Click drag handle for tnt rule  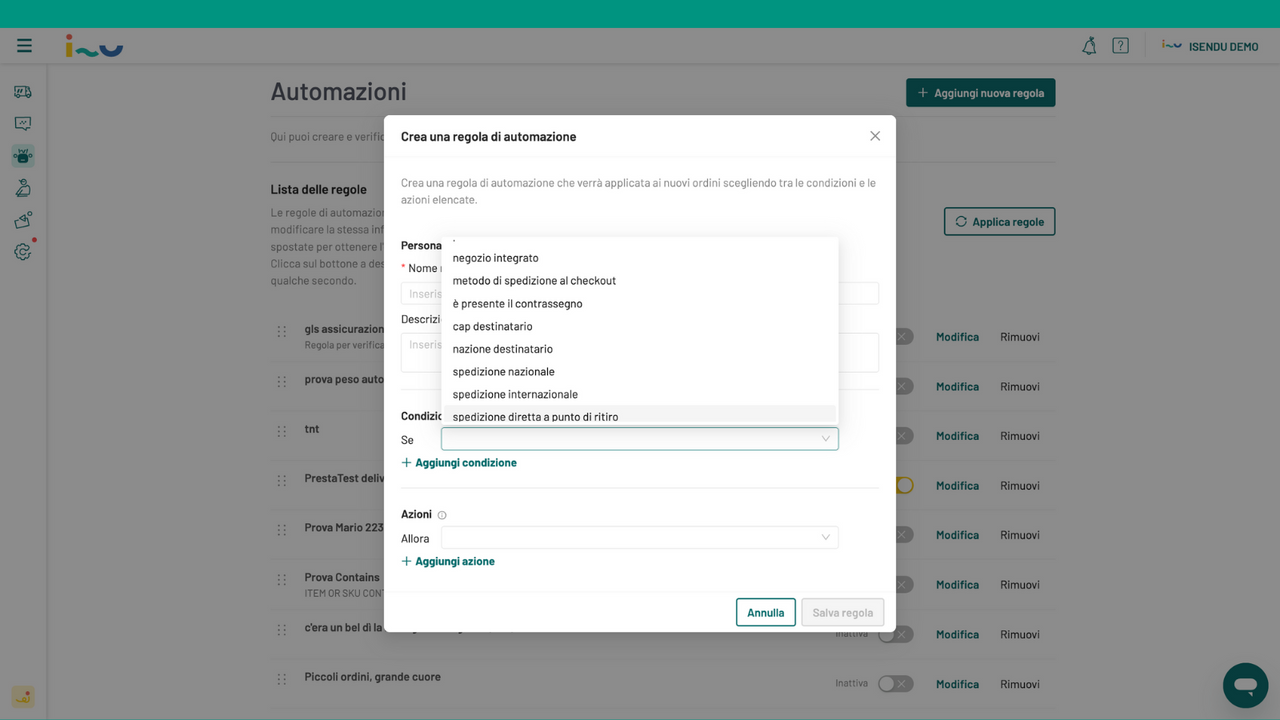(282, 431)
